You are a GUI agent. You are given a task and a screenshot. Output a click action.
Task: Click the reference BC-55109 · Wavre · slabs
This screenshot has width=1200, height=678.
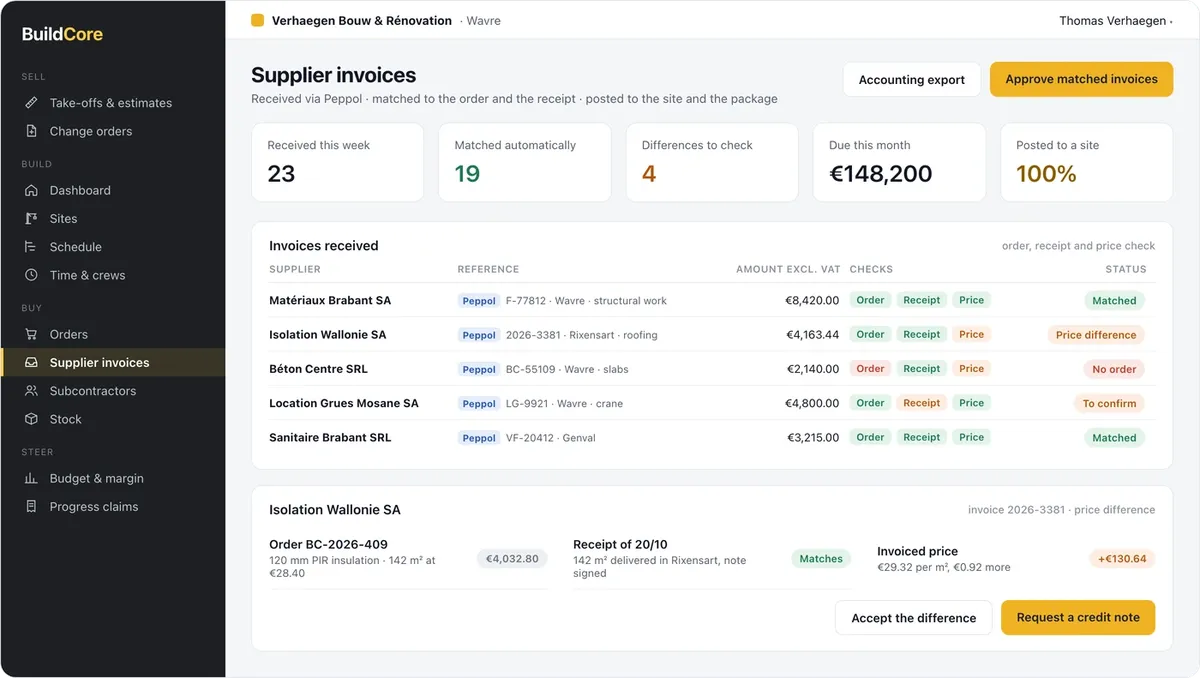tap(567, 370)
